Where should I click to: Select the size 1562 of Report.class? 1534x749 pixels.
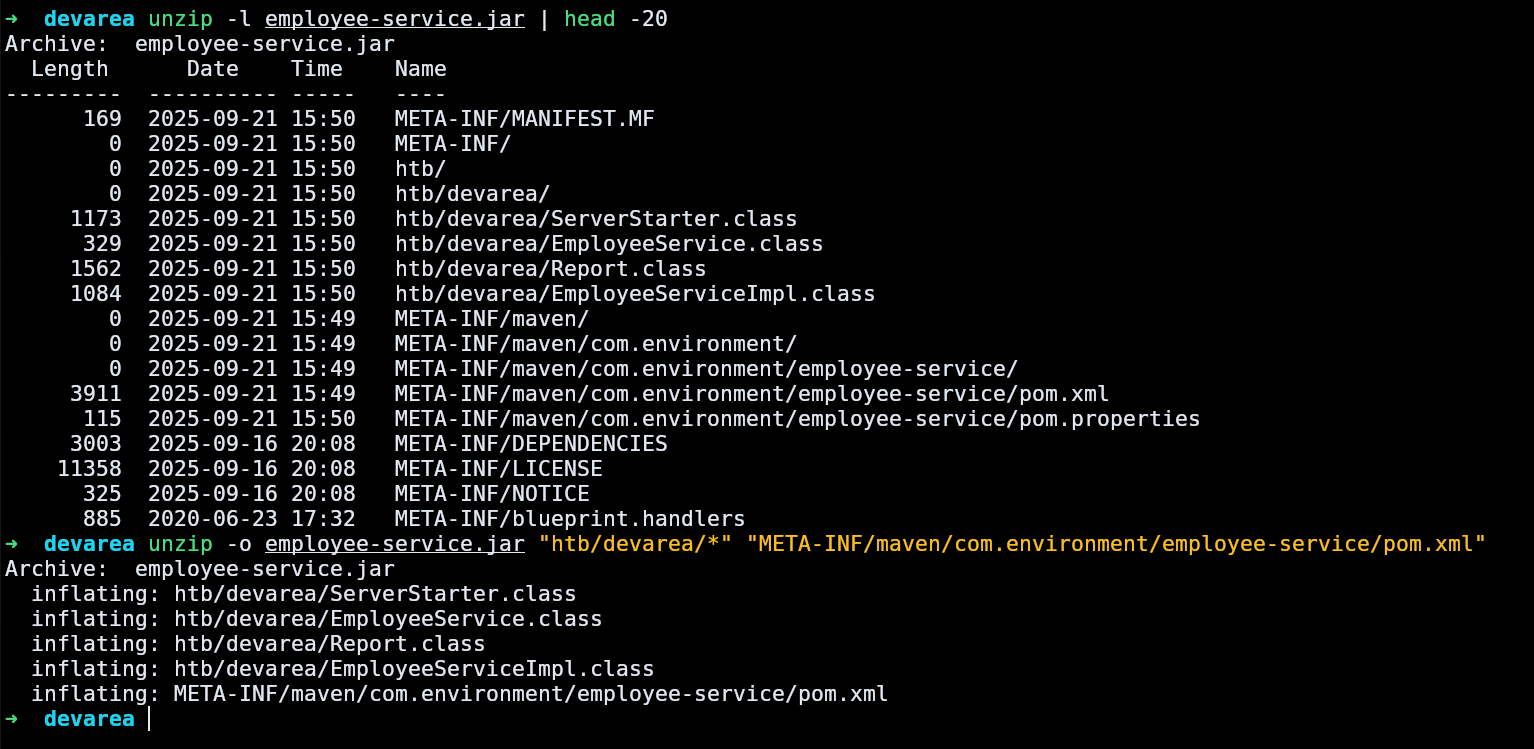pos(96,269)
